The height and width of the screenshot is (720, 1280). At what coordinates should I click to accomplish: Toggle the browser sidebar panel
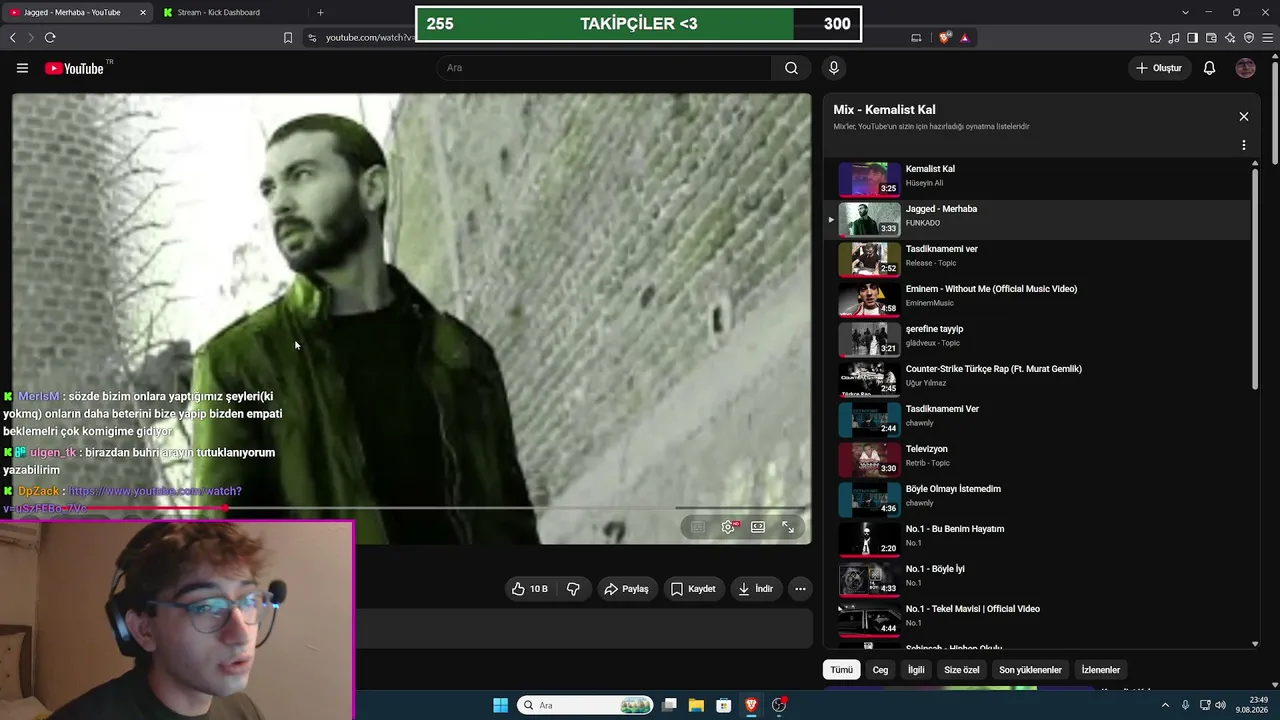point(1192,38)
